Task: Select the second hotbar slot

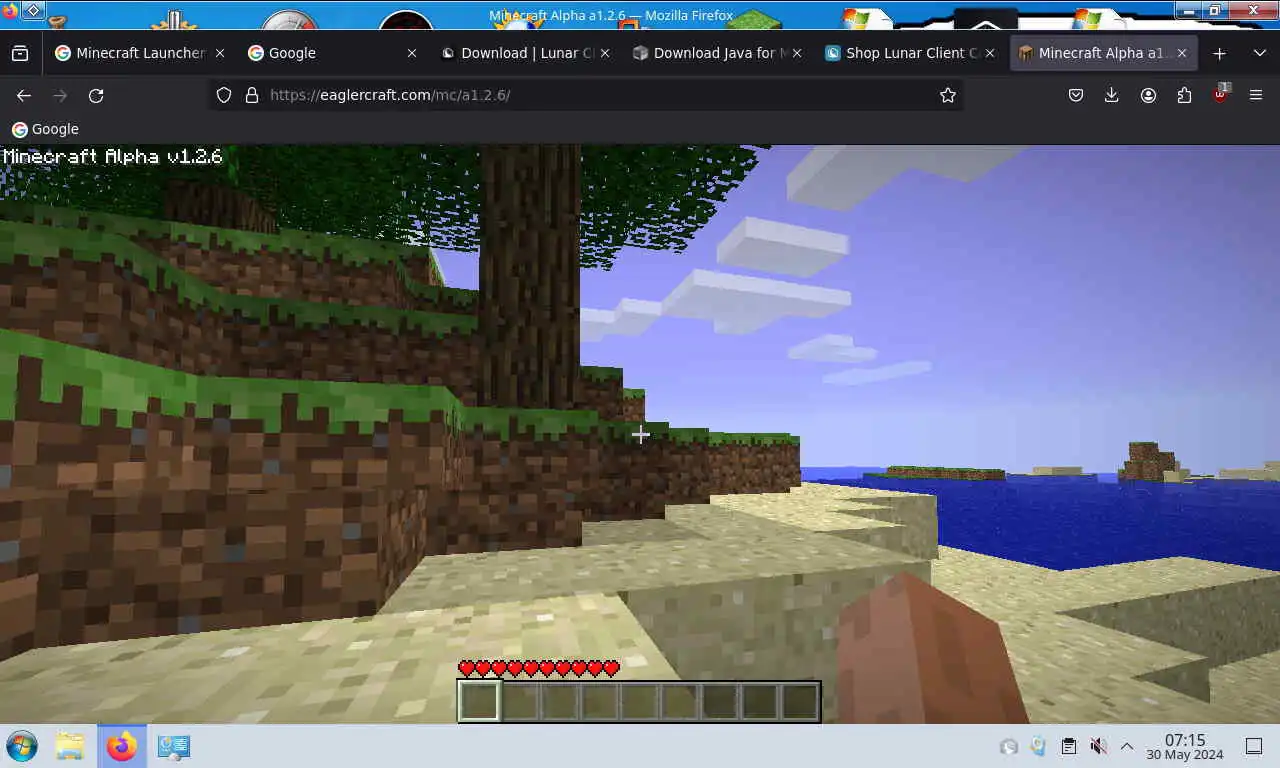Action: pos(520,701)
